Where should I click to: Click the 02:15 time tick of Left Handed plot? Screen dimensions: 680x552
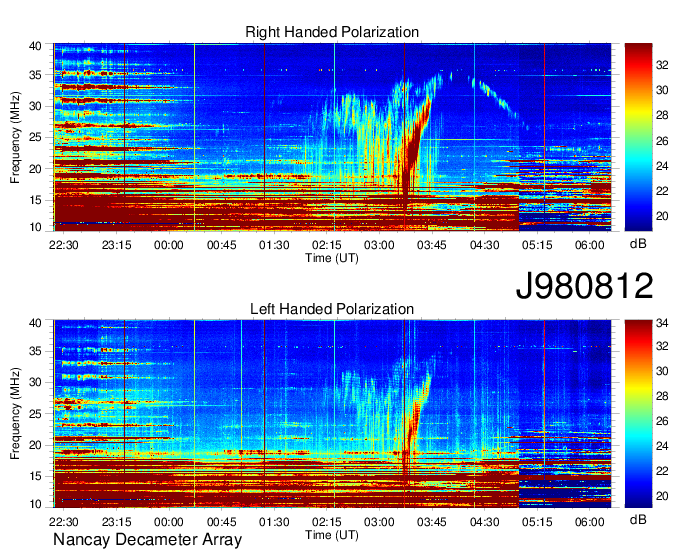pyautogui.click(x=327, y=522)
